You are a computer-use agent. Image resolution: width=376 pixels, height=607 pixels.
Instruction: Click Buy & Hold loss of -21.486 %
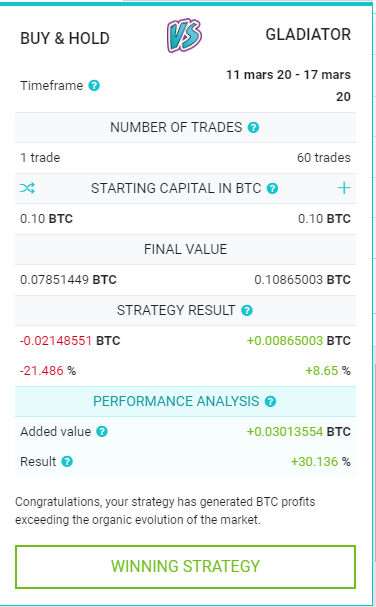pos(48,371)
